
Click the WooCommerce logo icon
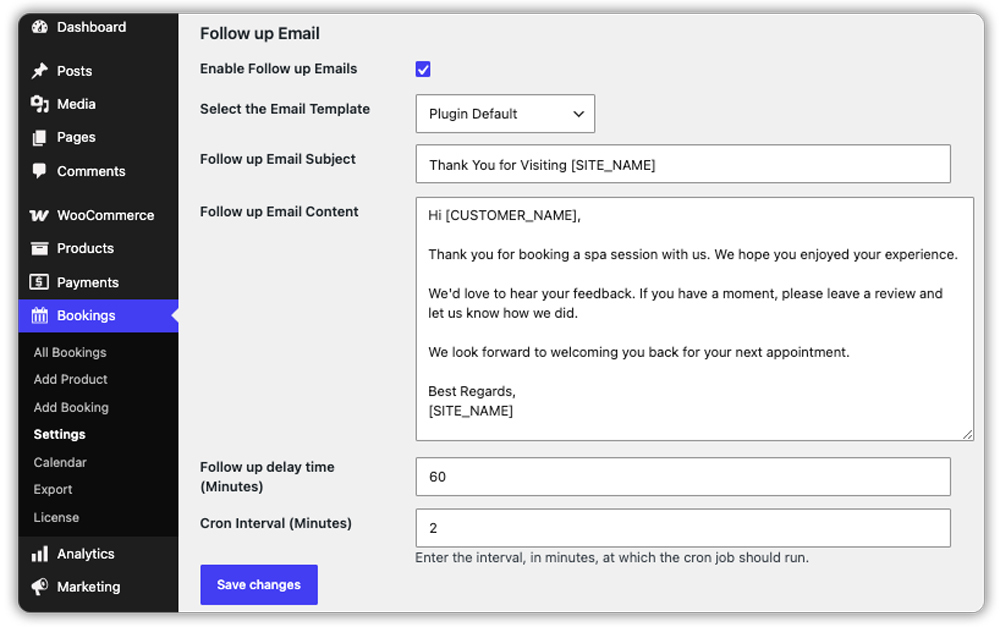point(40,216)
